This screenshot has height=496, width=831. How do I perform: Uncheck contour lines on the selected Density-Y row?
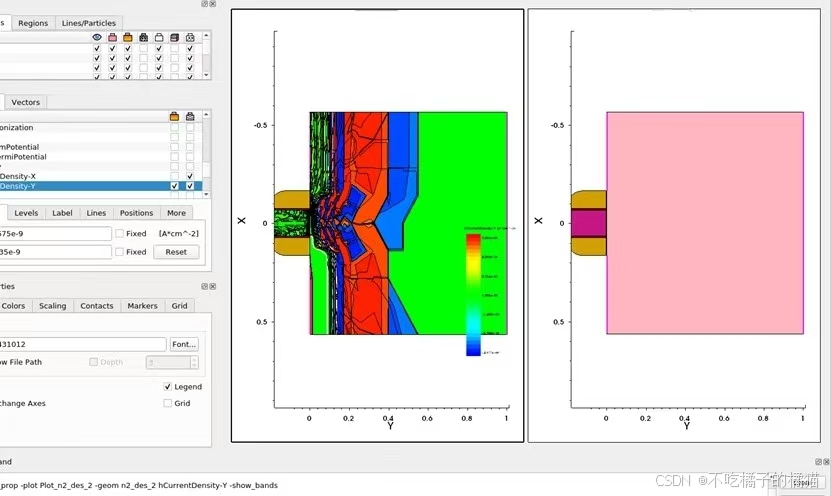pos(190,186)
